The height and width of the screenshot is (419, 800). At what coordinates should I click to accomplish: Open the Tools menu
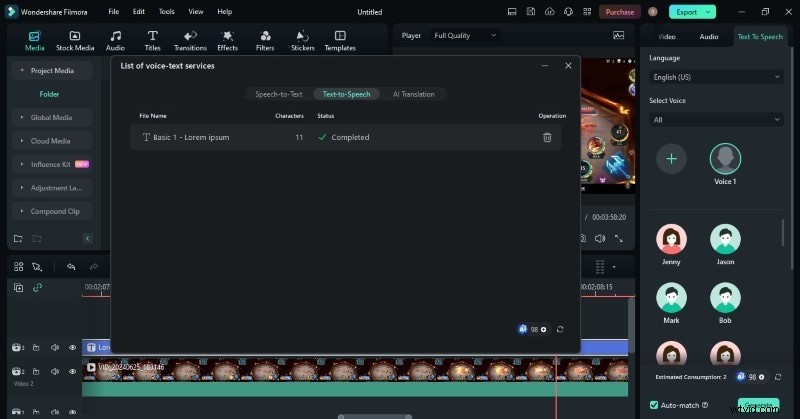point(166,12)
